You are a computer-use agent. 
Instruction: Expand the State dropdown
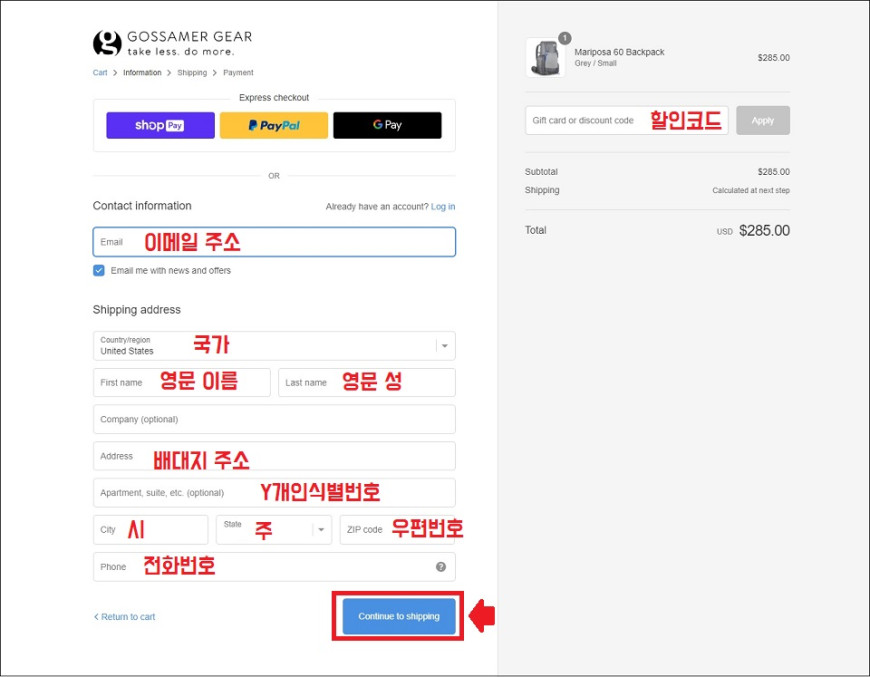(x=274, y=529)
